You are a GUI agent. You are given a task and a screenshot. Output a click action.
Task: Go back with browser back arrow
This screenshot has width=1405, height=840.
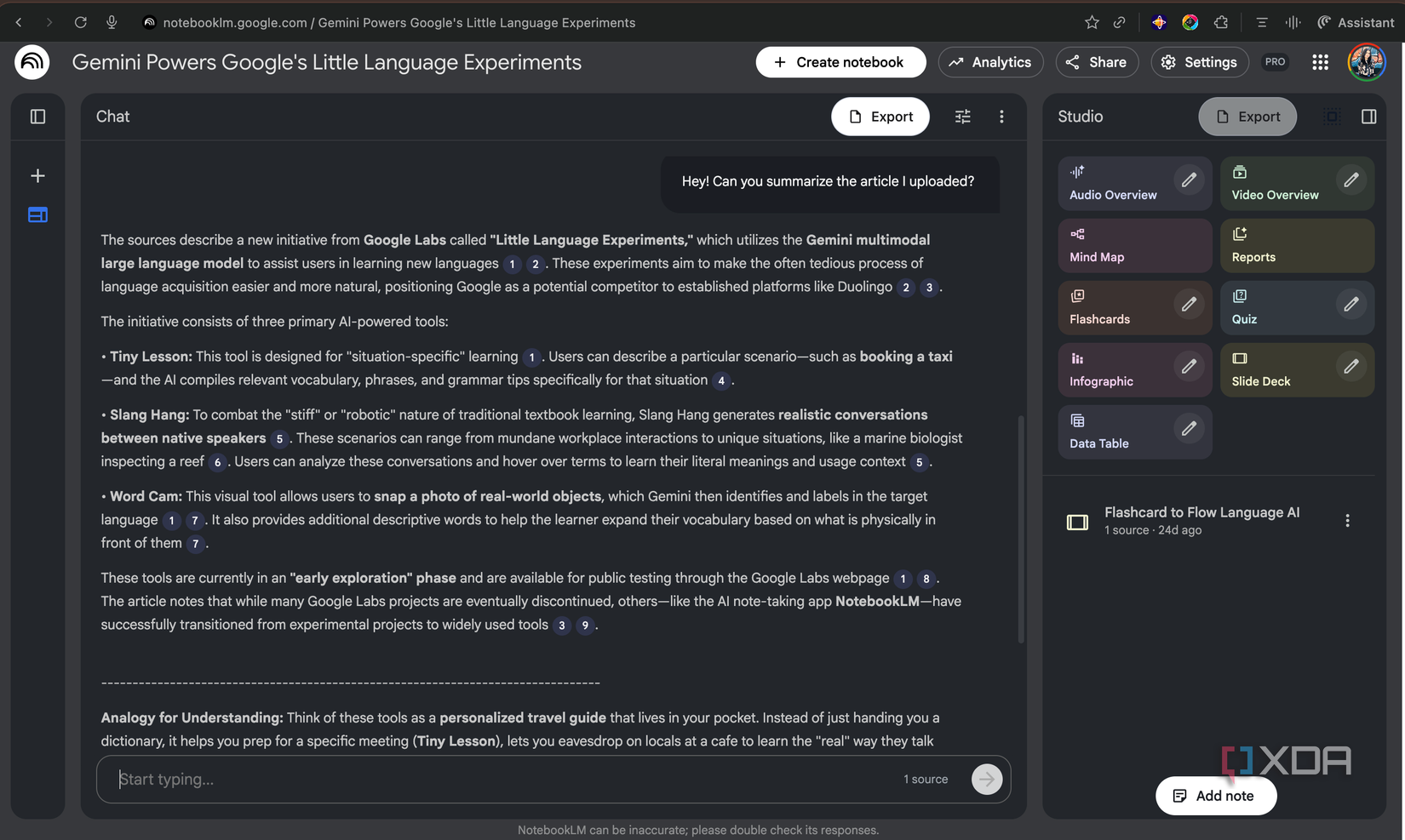click(19, 23)
